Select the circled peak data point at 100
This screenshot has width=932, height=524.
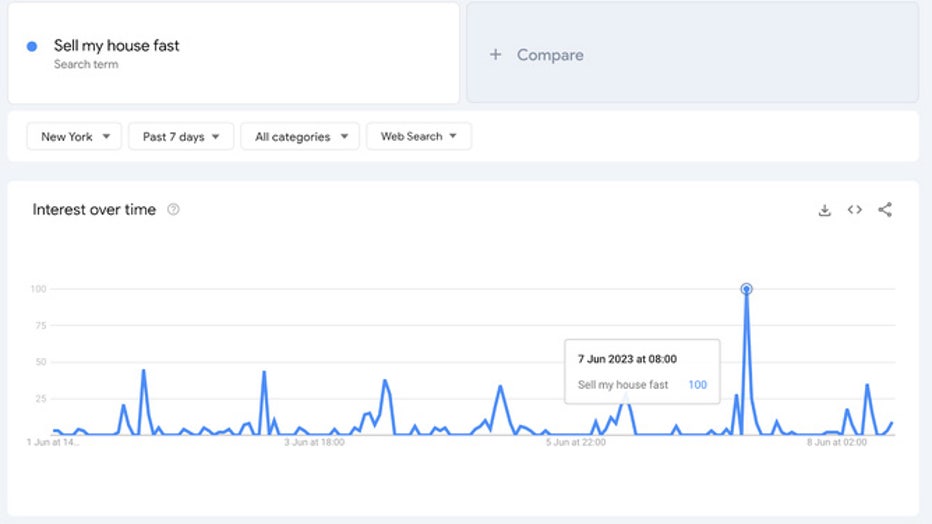coord(746,289)
